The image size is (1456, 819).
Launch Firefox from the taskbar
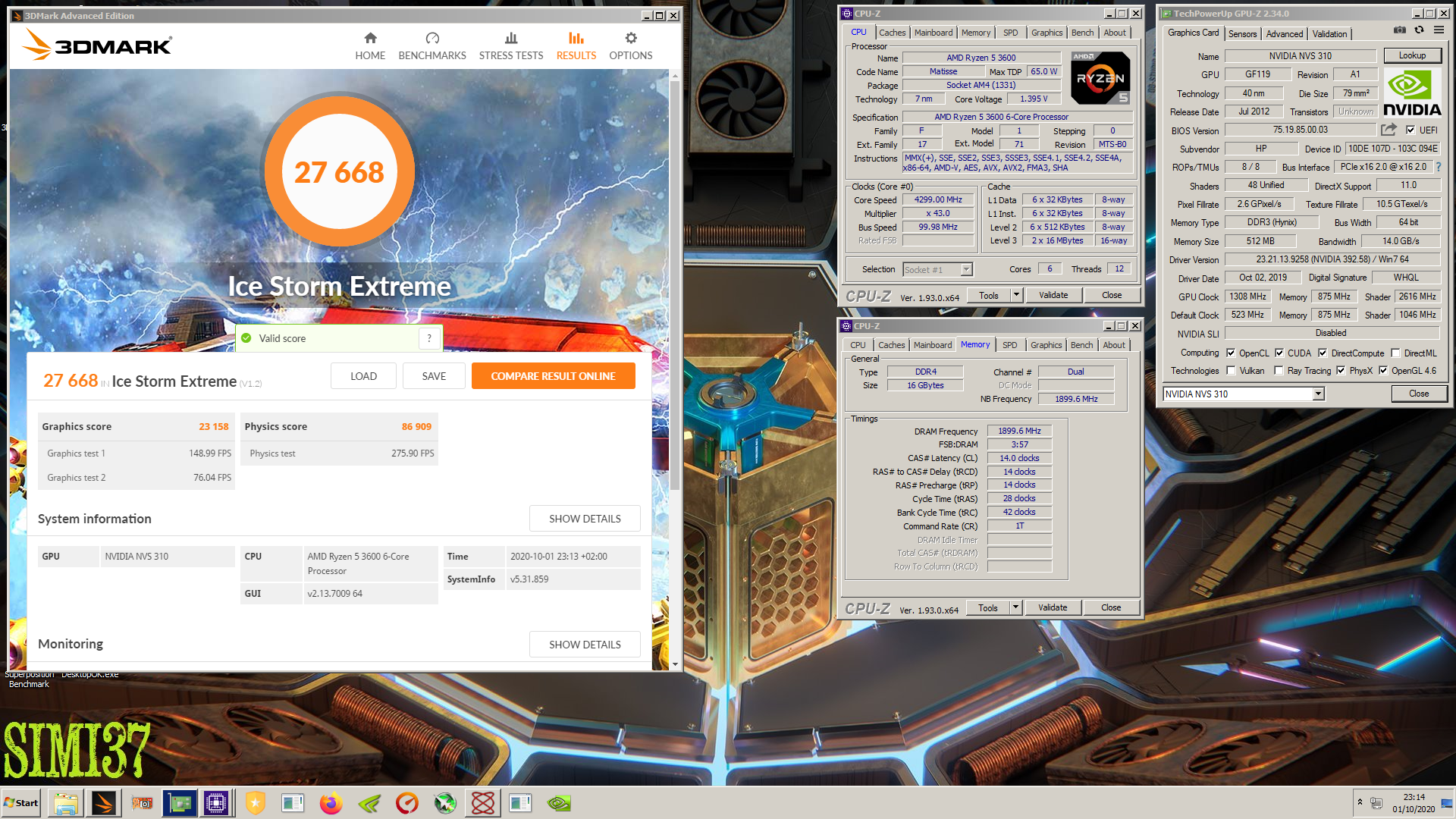331,802
